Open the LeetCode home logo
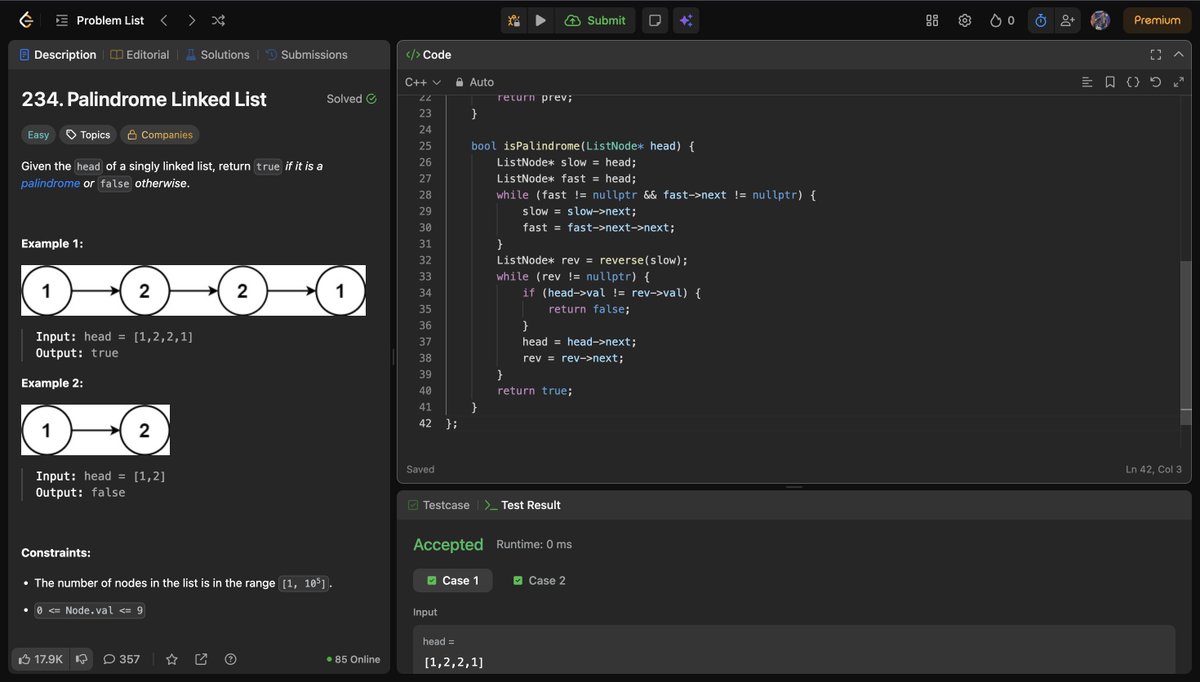The width and height of the screenshot is (1200, 682). tap(26, 20)
